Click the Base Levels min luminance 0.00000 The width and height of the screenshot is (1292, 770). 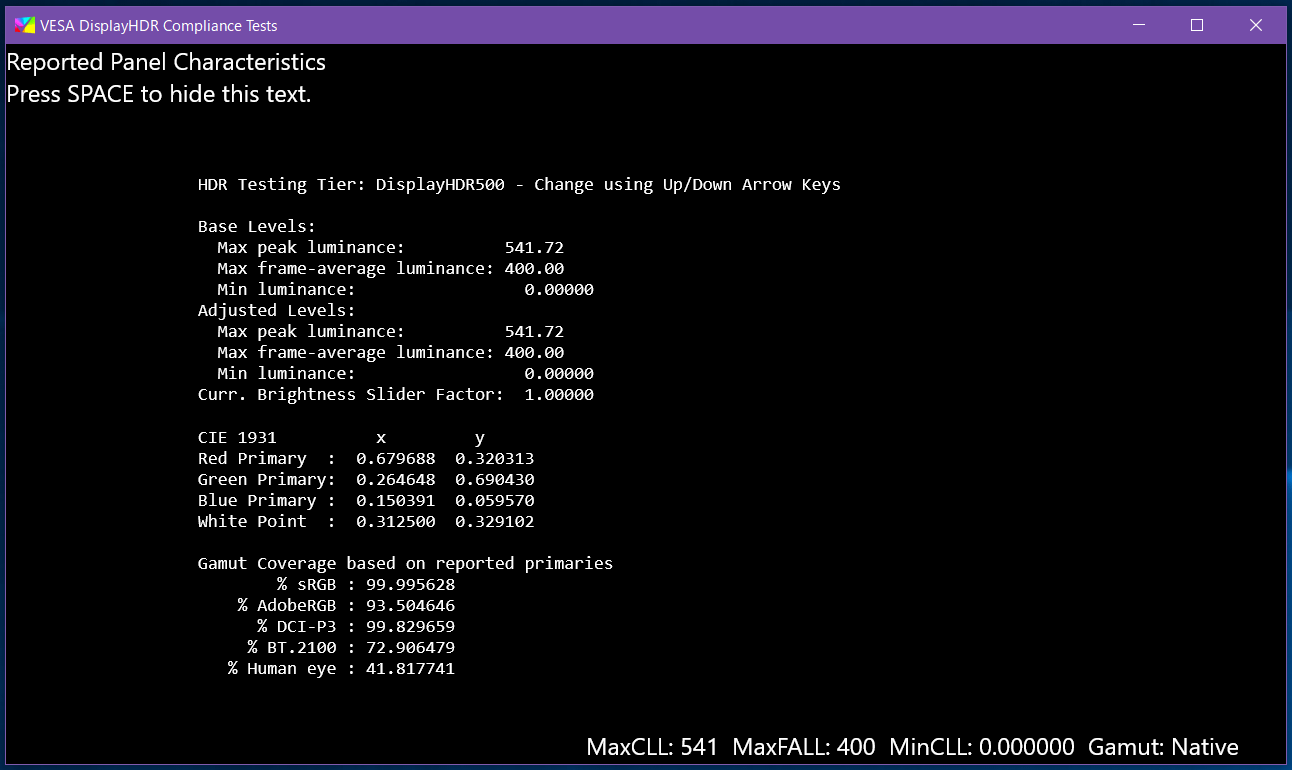(559, 290)
